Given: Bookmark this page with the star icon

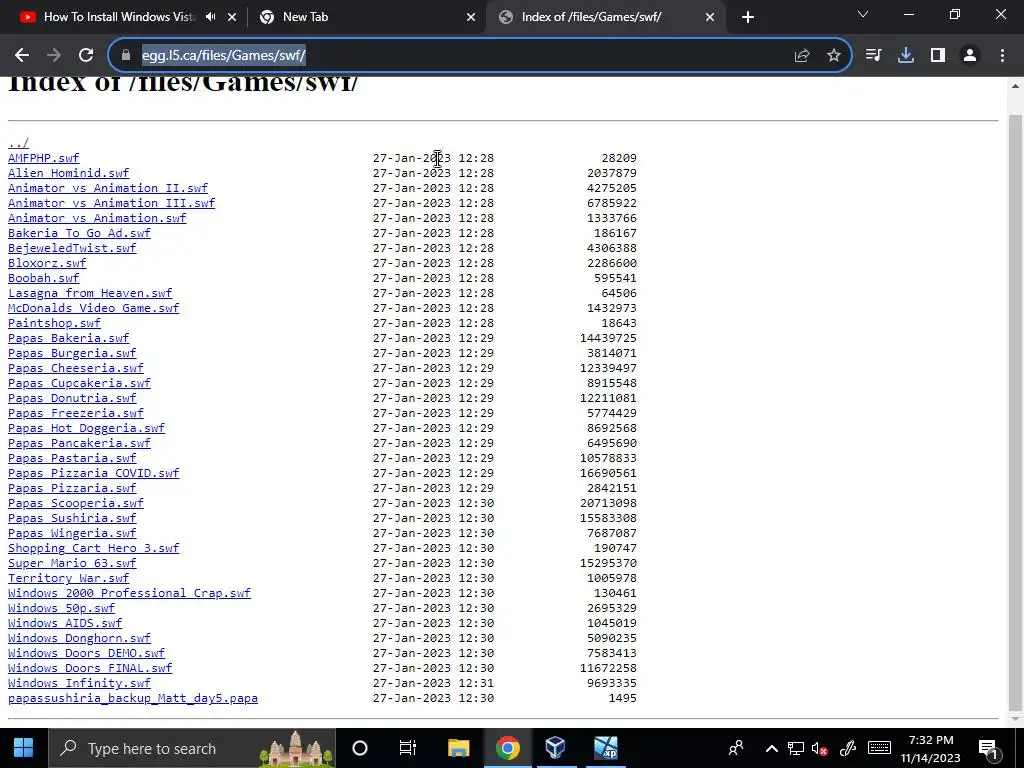Looking at the screenshot, I should click(x=834, y=56).
